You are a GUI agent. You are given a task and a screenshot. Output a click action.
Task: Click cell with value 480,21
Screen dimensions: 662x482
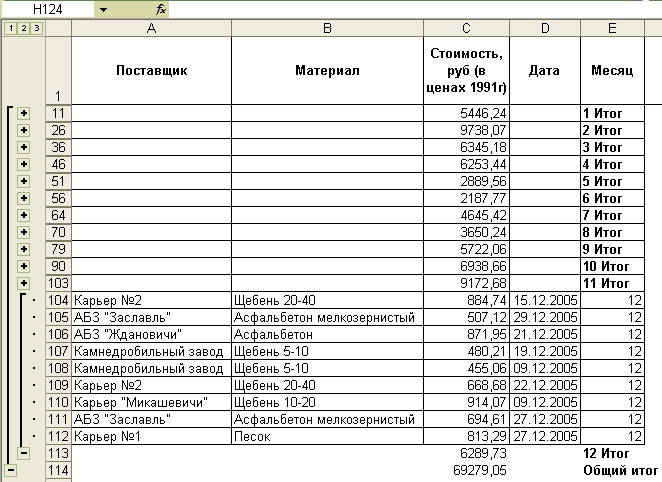466,351
